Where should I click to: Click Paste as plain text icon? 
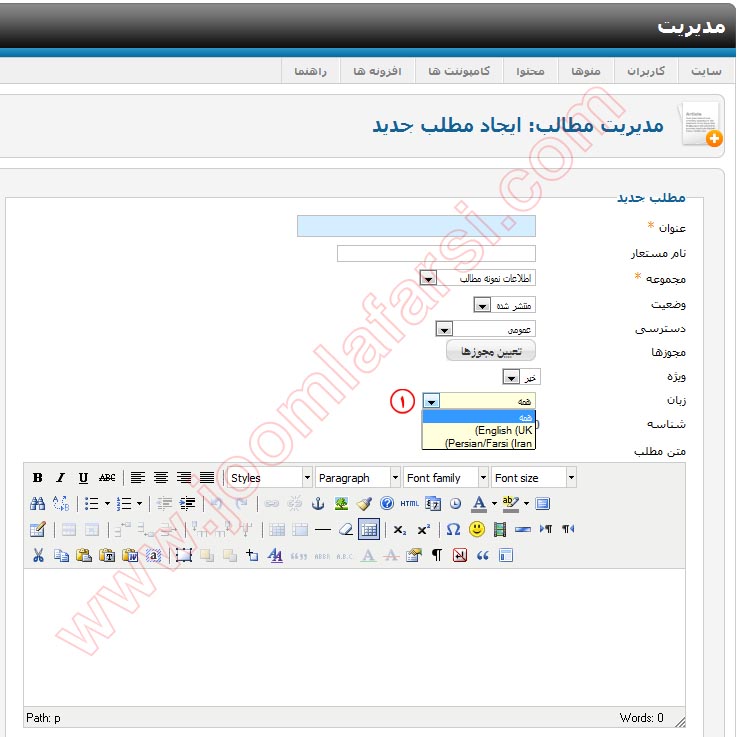(x=107, y=555)
